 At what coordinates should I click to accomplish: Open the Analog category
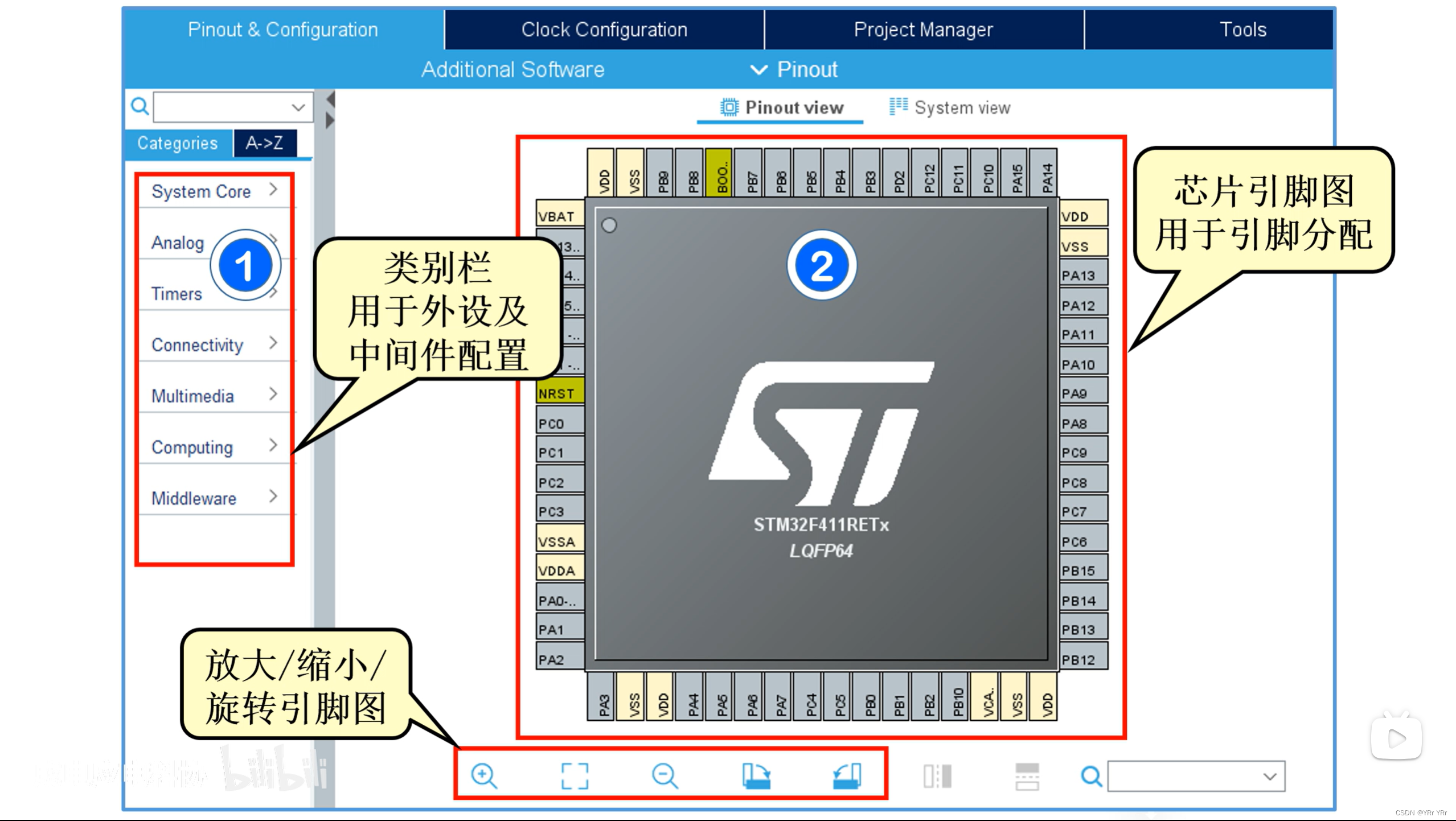tap(178, 243)
